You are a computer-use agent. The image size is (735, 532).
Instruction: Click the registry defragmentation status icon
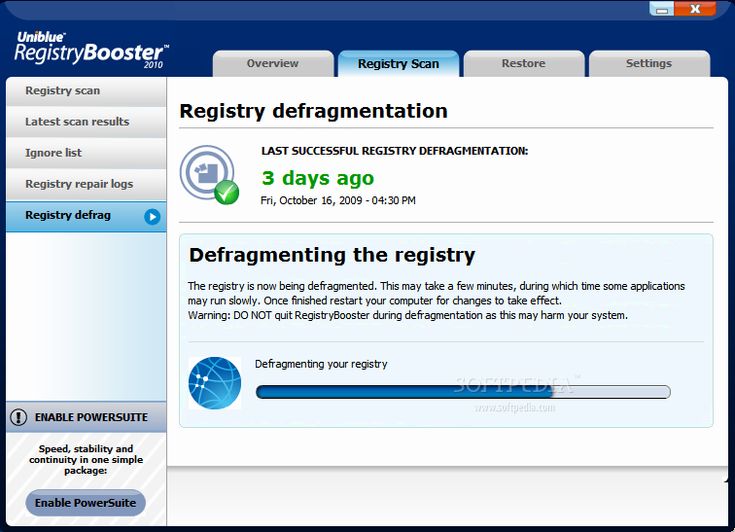coord(207,172)
